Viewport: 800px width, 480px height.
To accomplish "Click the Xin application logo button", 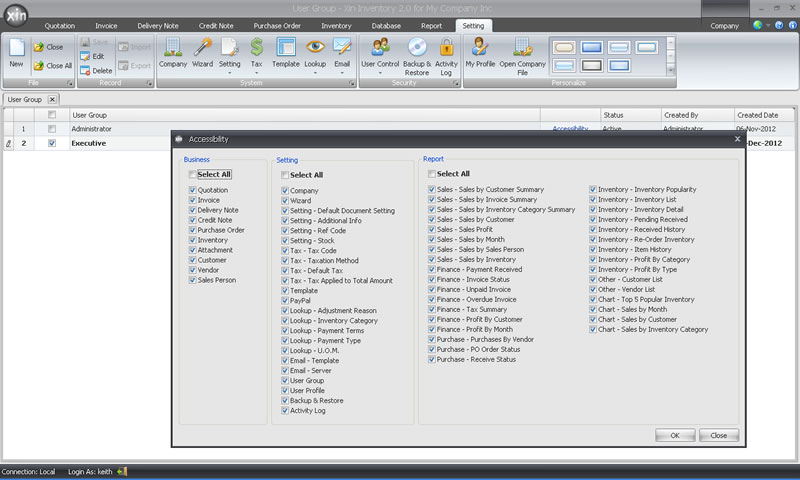I will [x=16, y=16].
